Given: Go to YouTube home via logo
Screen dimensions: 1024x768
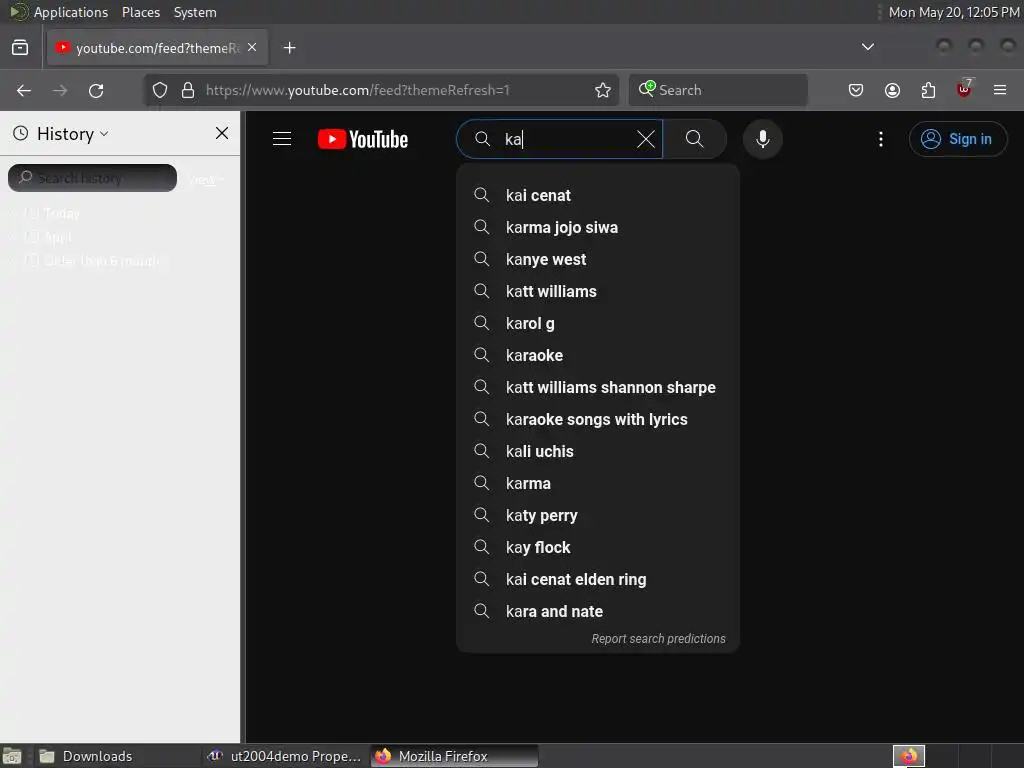Looking at the screenshot, I should [x=363, y=139].
